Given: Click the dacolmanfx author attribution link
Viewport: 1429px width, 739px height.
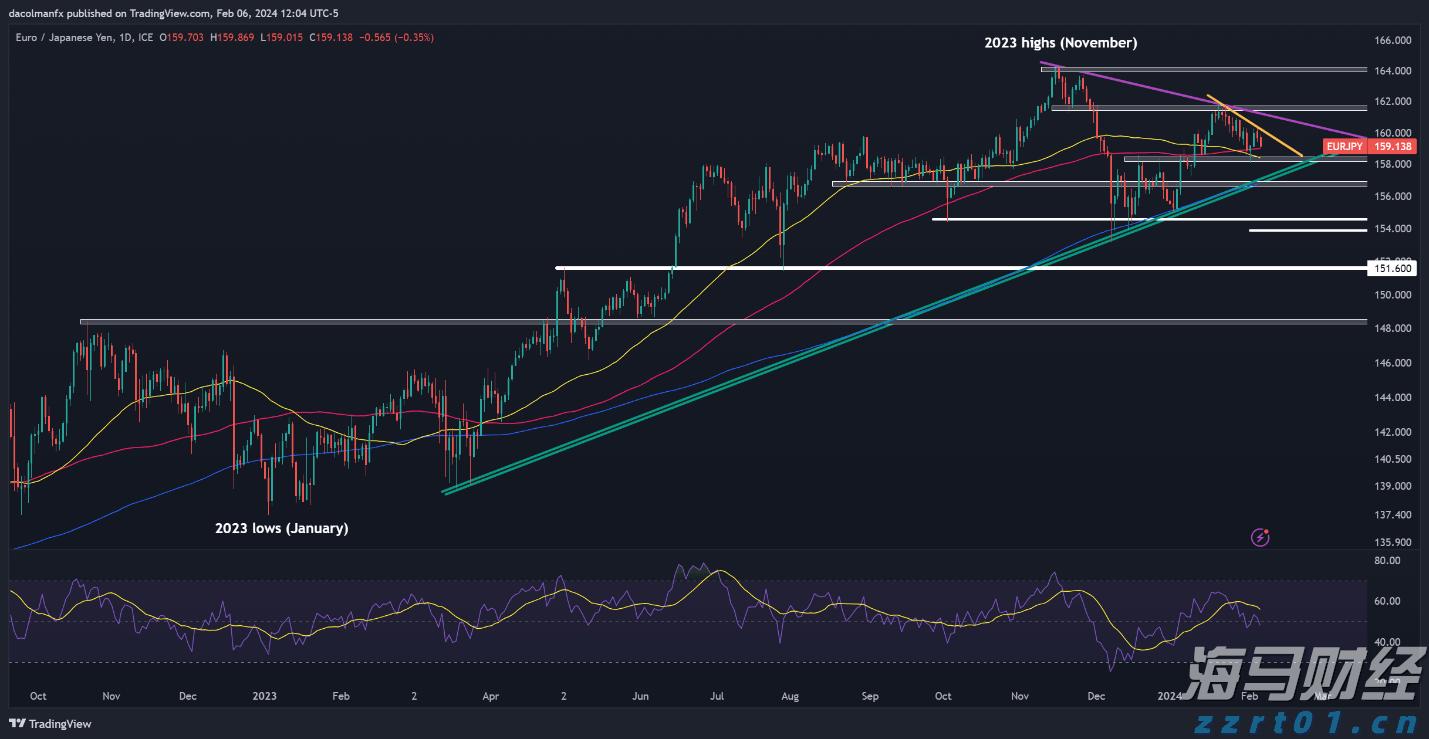Looking at the screenshot, I should tap(35, 13).
